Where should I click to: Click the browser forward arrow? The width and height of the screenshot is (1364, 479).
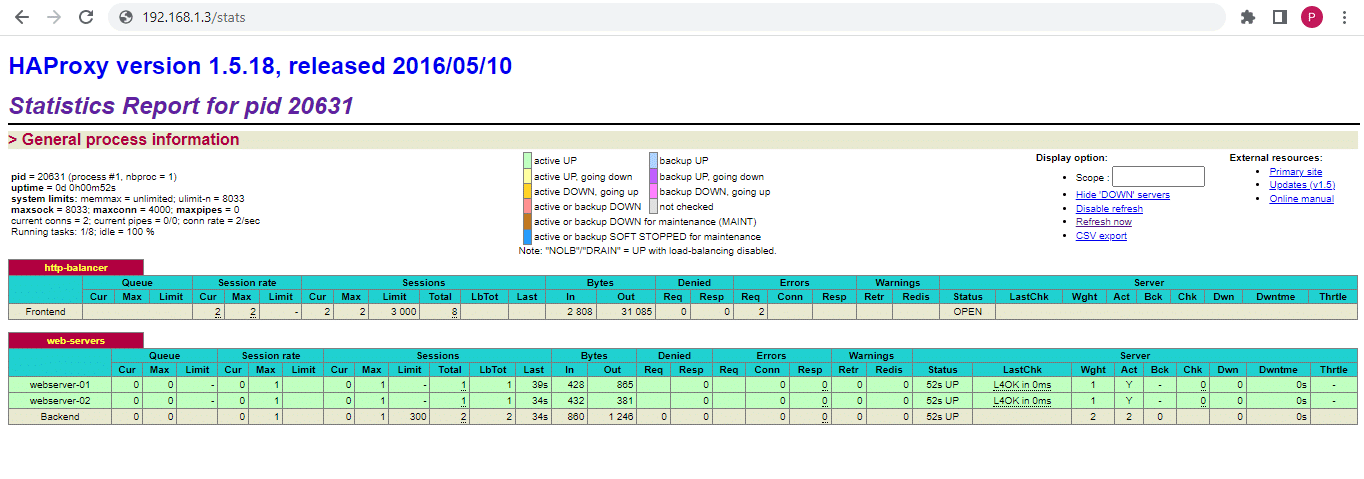coord(54,17)
